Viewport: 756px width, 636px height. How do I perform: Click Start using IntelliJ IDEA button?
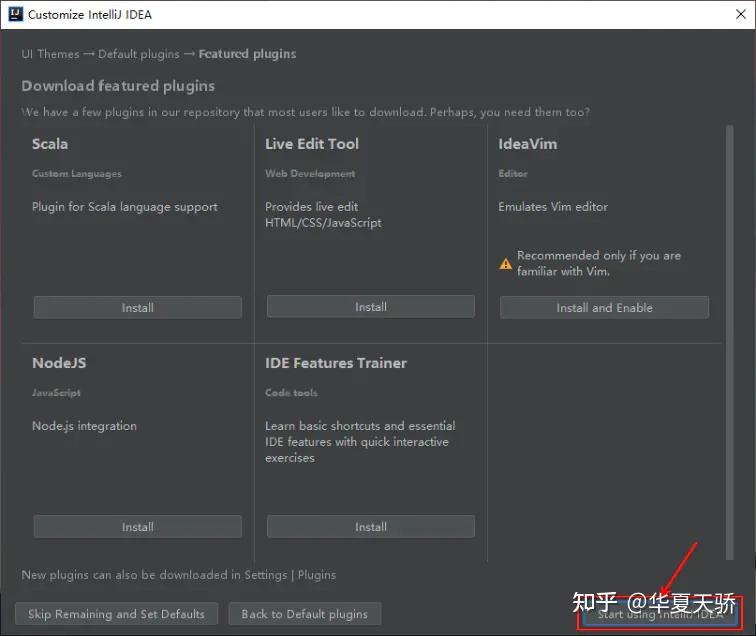coord(660,614)
